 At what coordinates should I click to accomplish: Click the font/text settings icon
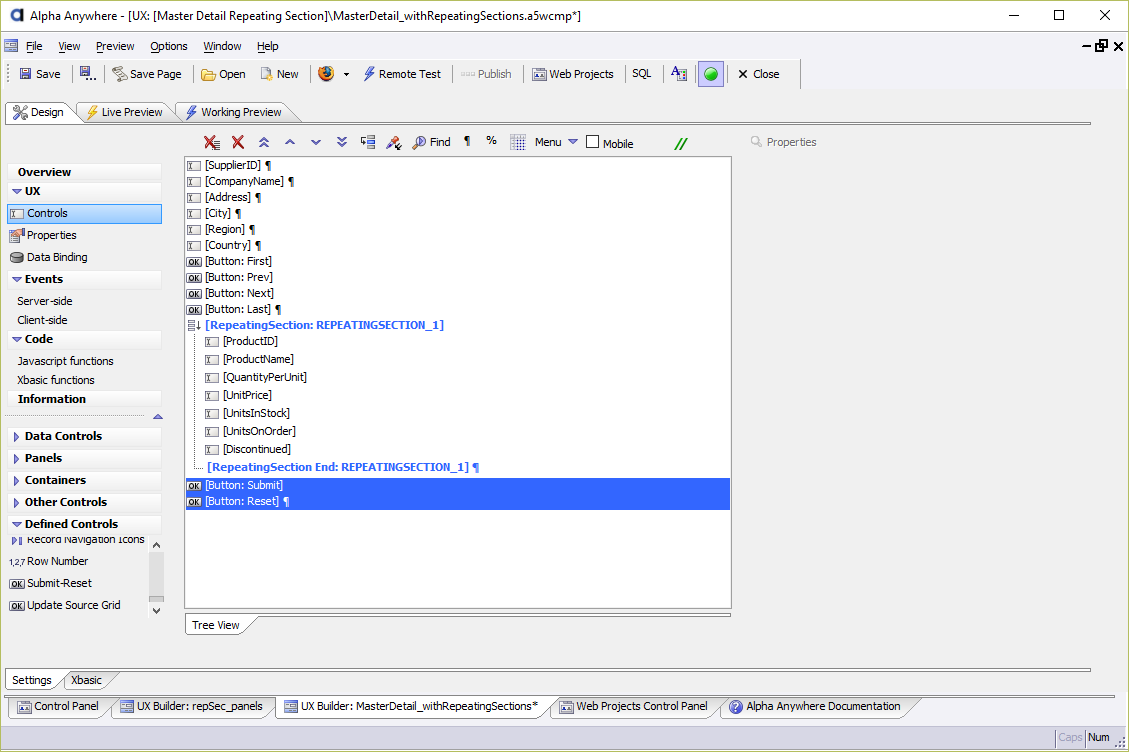(679, 73)
